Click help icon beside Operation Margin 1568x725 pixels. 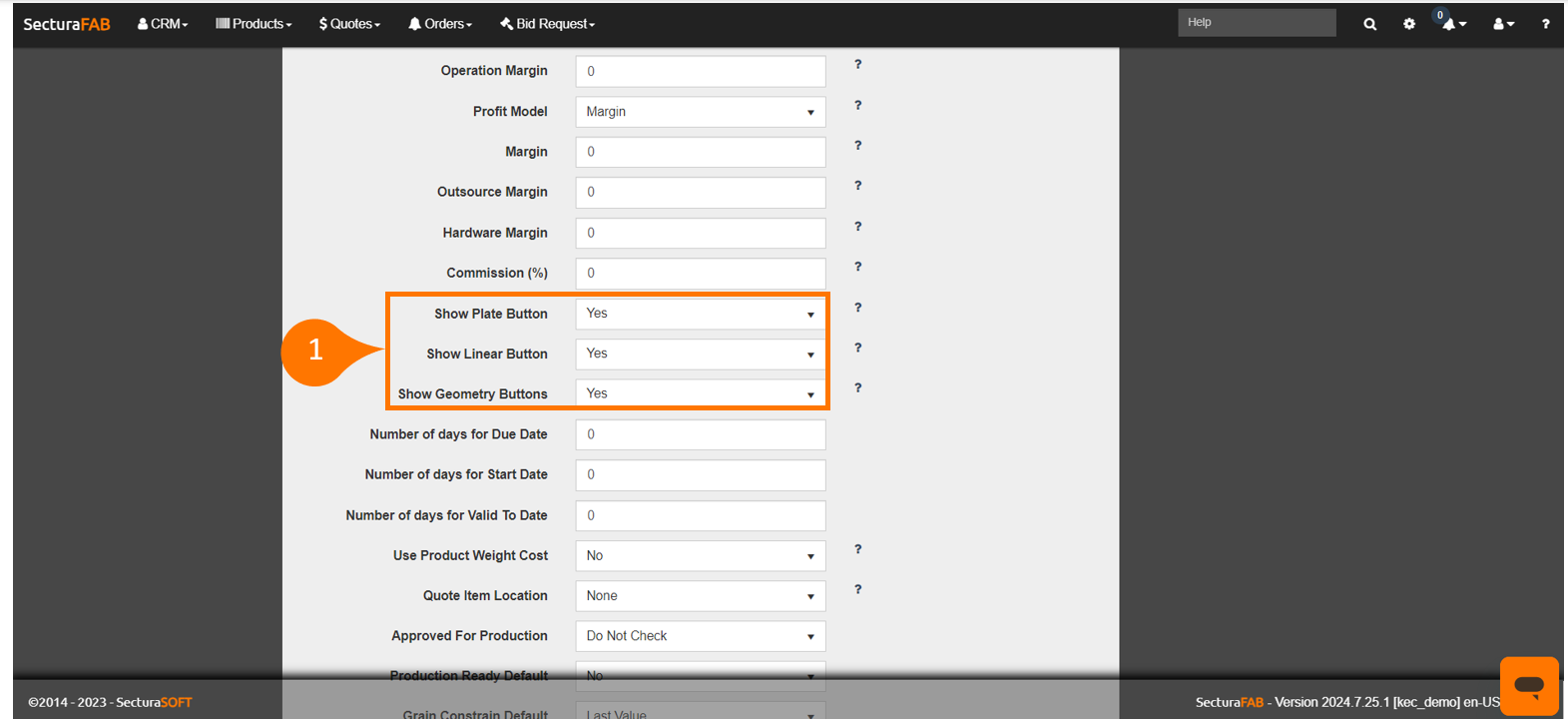pyautogui.click(x=857, y=65)
